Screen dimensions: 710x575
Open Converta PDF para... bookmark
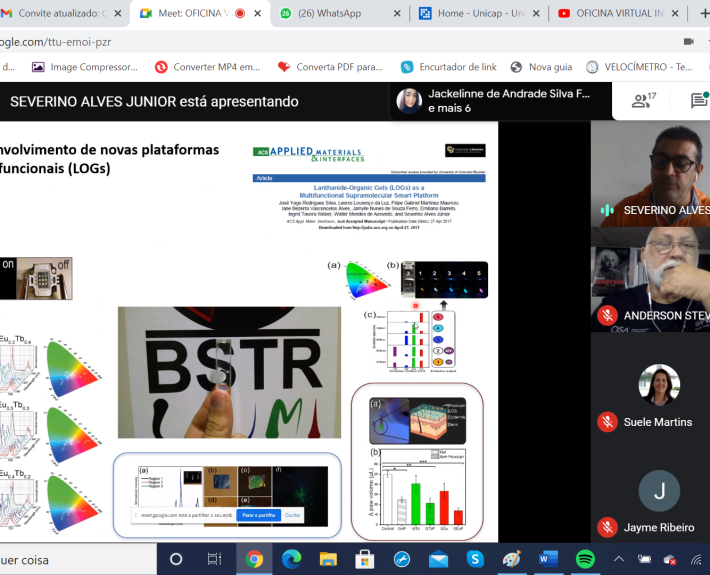tap(330, 67)
